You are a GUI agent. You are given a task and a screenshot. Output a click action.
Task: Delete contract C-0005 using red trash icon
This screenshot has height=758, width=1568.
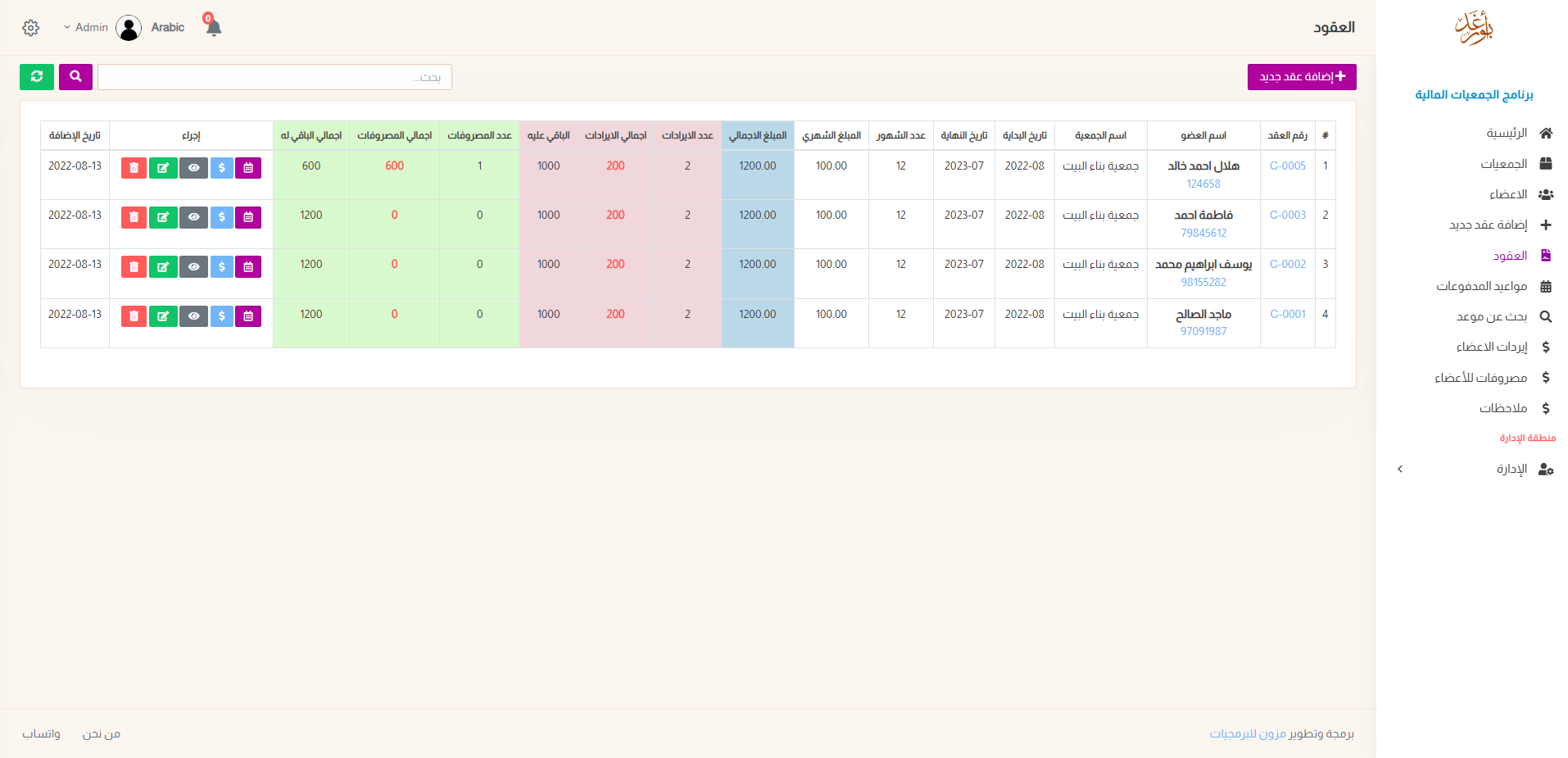134,168
